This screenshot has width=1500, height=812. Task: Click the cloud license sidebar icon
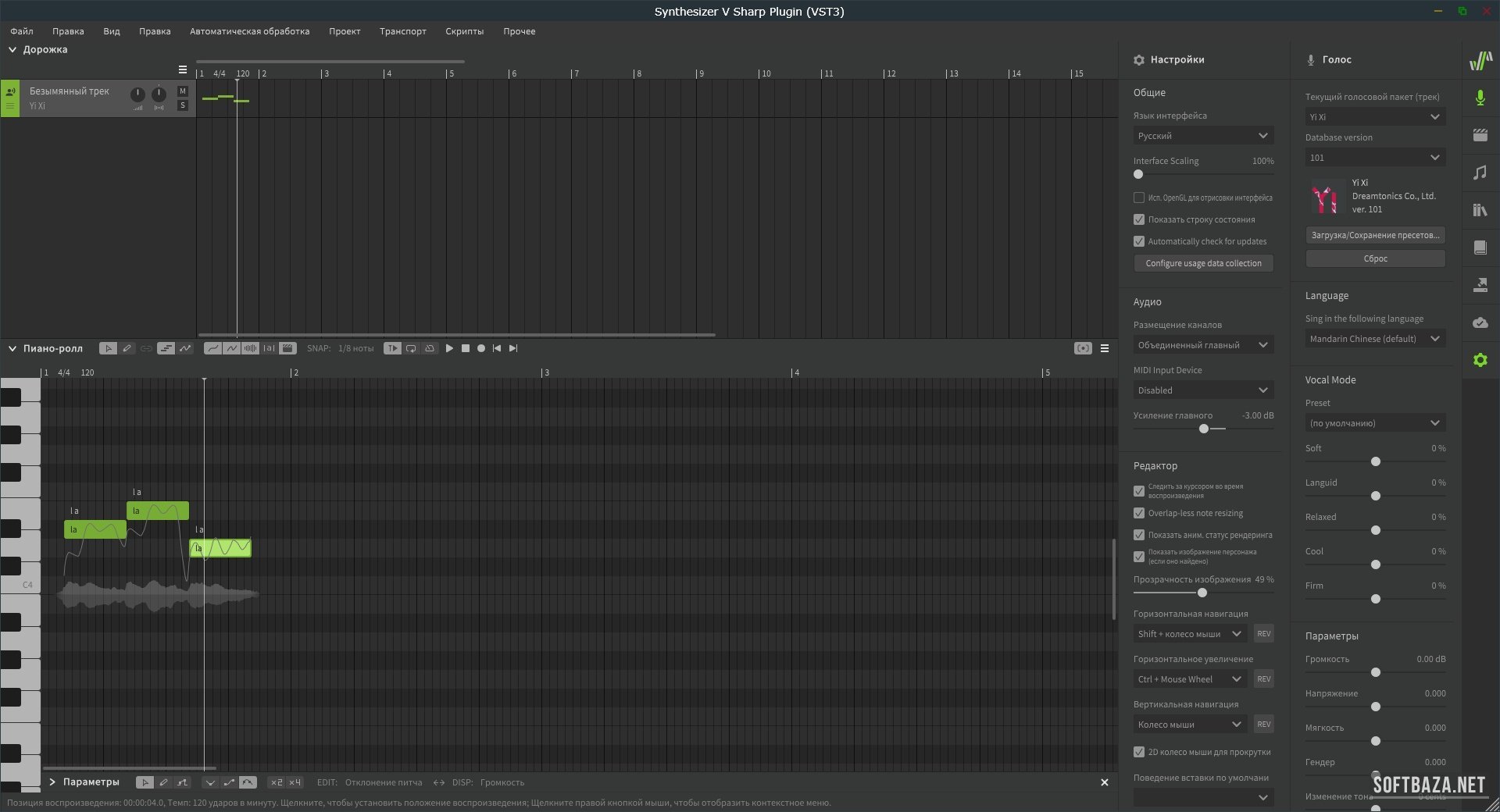1480,322
